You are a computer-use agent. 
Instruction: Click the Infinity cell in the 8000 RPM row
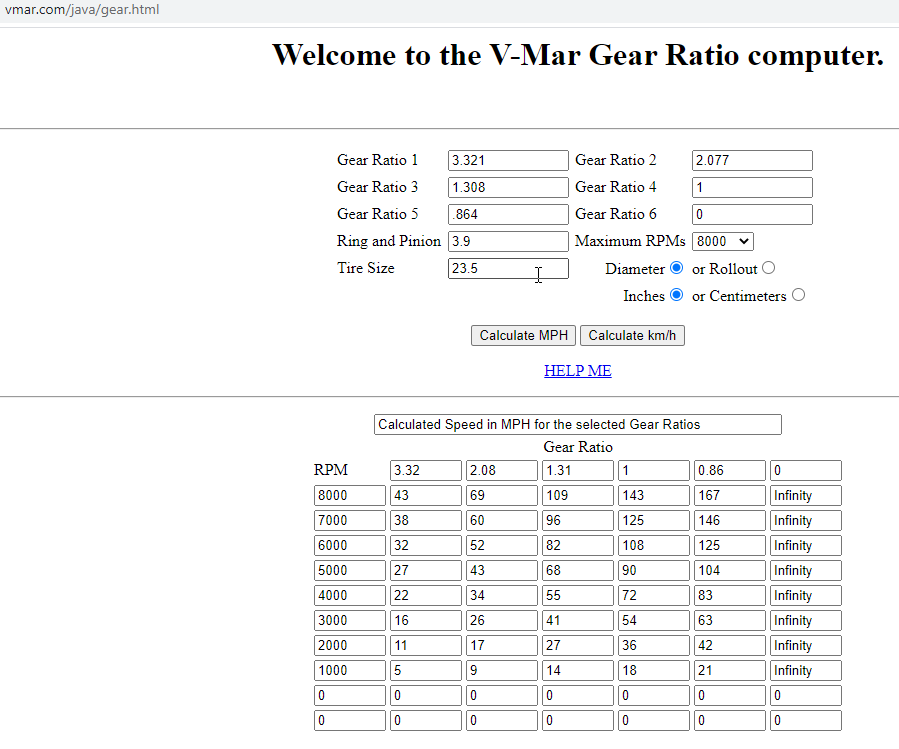coord(806,496)
